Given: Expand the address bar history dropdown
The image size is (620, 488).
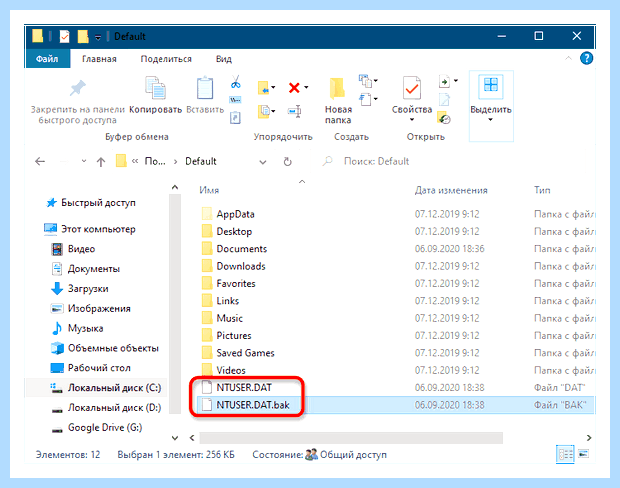Looking at the screenshot, I should [263, 162].
